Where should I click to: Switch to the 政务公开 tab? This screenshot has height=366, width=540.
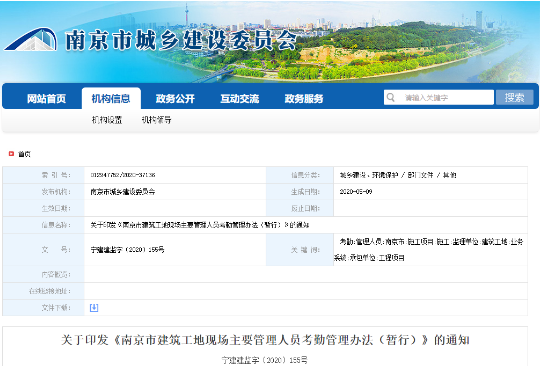175,99
